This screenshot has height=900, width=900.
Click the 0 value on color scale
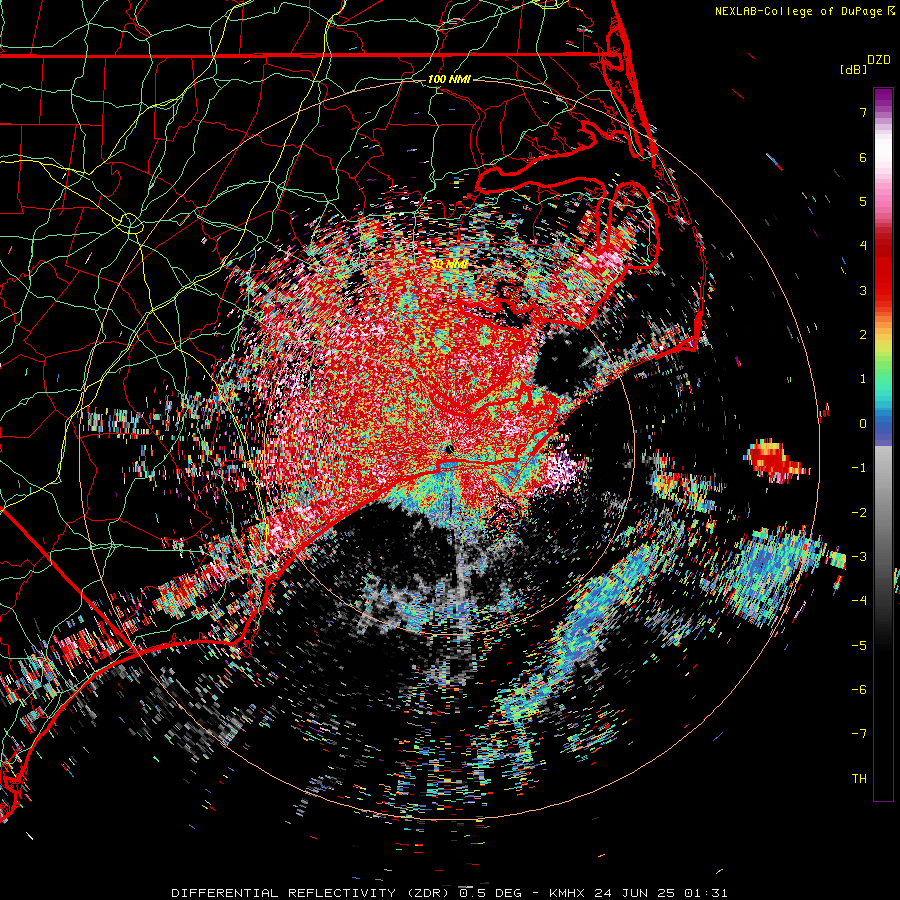863,424
